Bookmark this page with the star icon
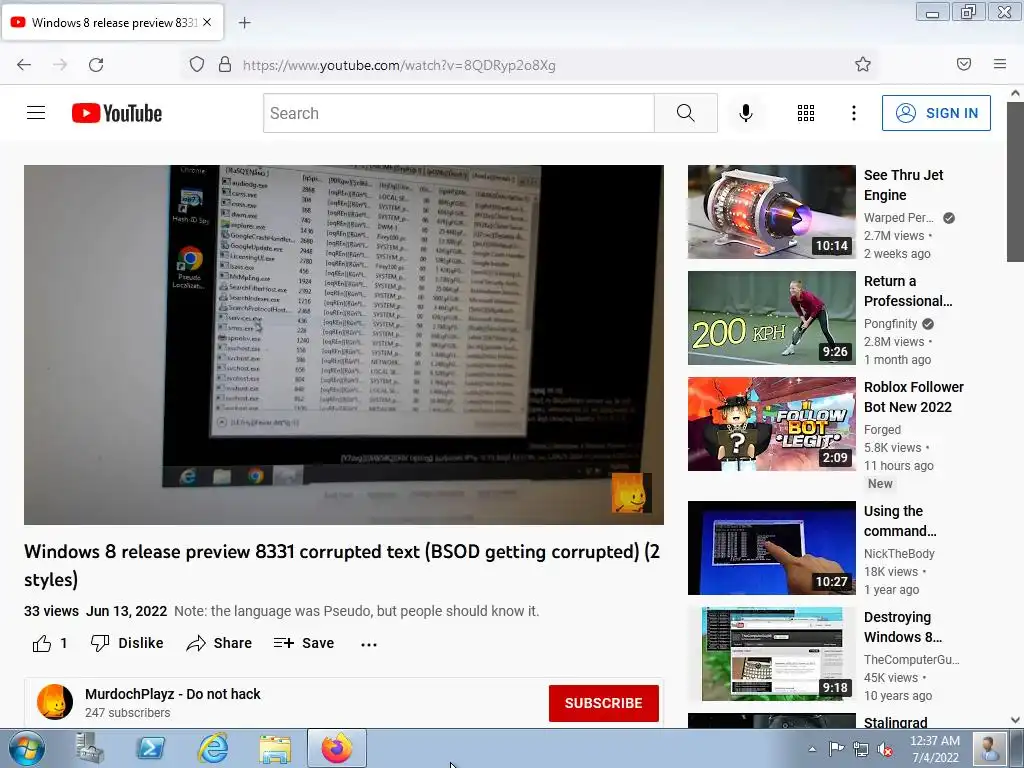 pyautogui.click(x=863, y=65)
